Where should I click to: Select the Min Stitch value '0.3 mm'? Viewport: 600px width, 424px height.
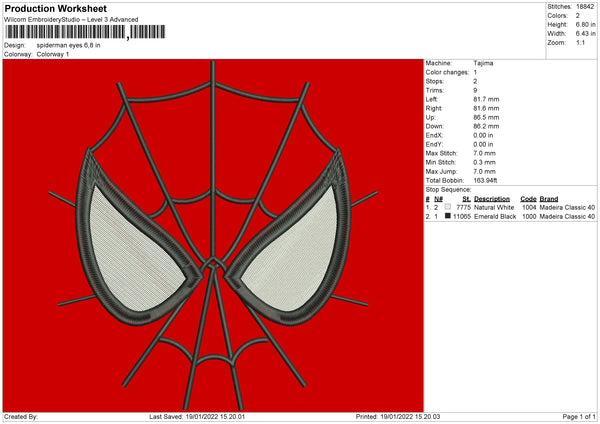(484, 162)
